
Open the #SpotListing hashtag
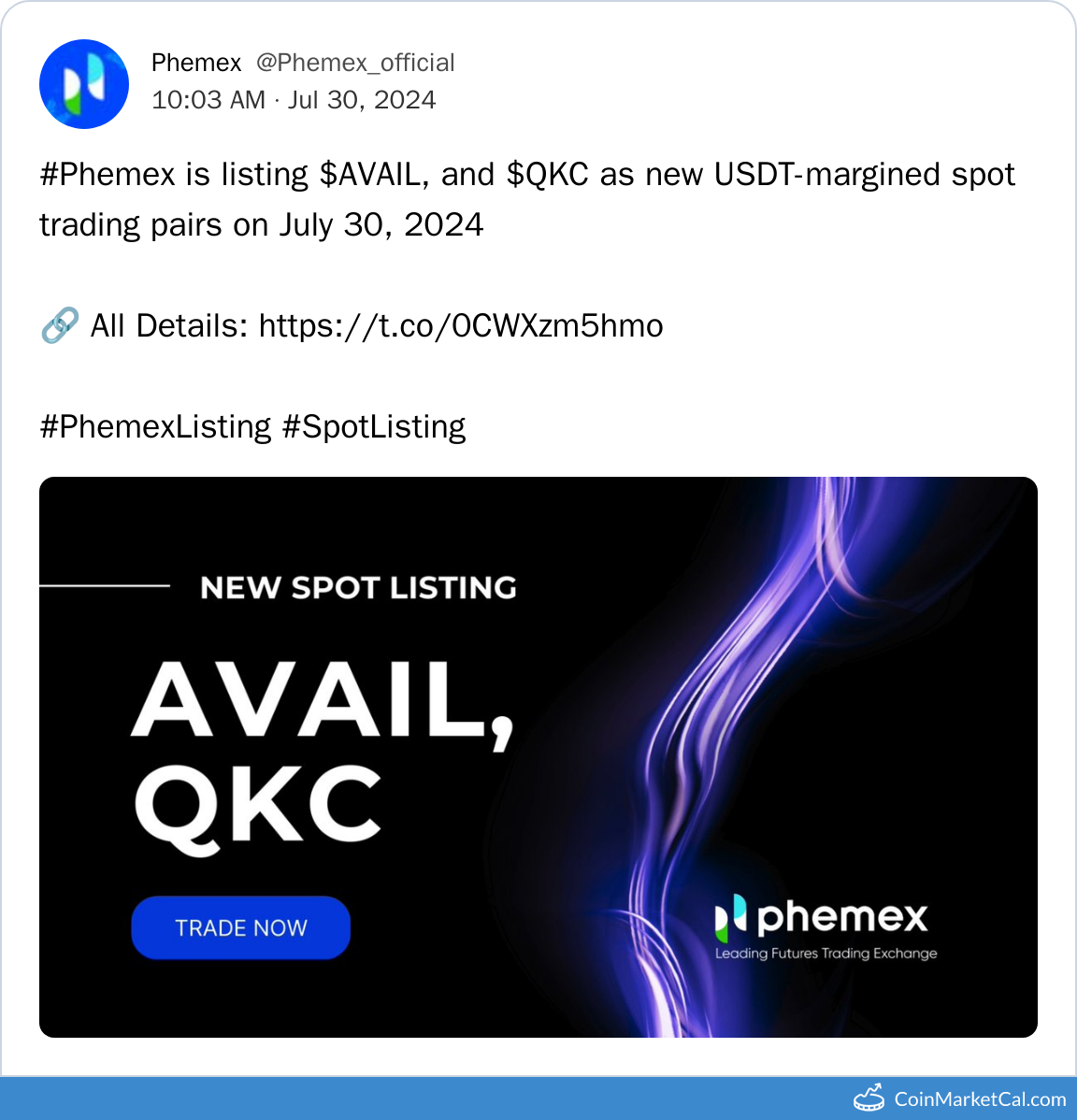coord(374,427)
